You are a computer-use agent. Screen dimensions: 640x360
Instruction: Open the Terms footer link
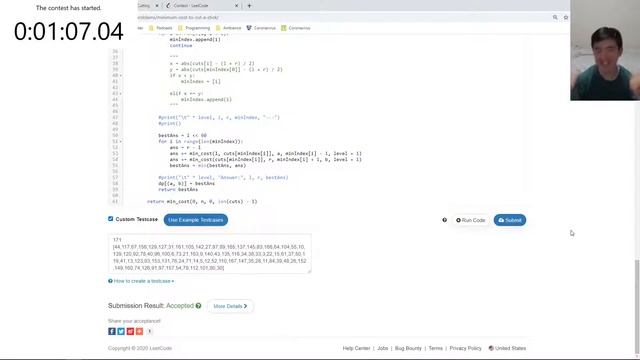click(x=436, y=348)
